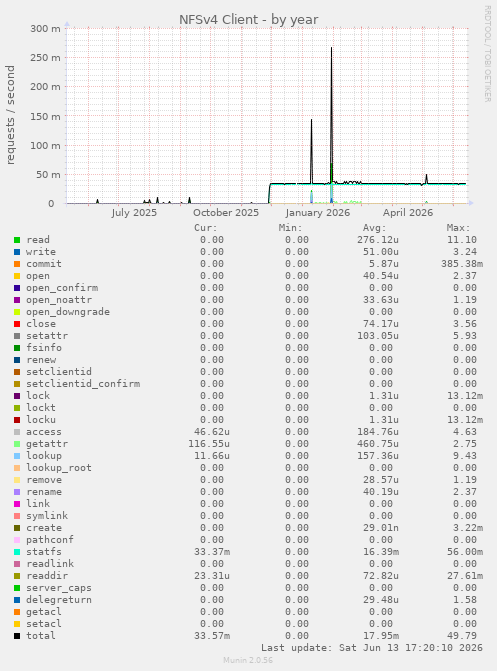
Task: Select the pathconf legend label
Action: tap(50, 540)
